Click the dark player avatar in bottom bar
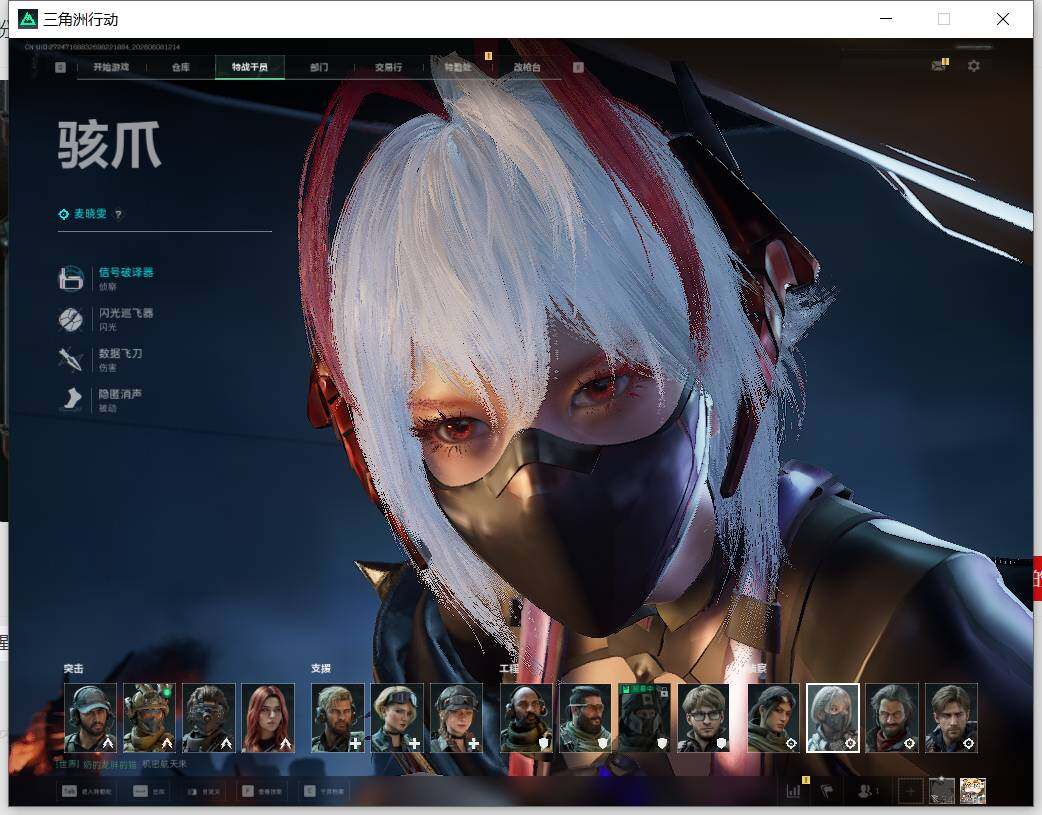The width and height of the screenshot is (1042, 815). tap(942, 791)
